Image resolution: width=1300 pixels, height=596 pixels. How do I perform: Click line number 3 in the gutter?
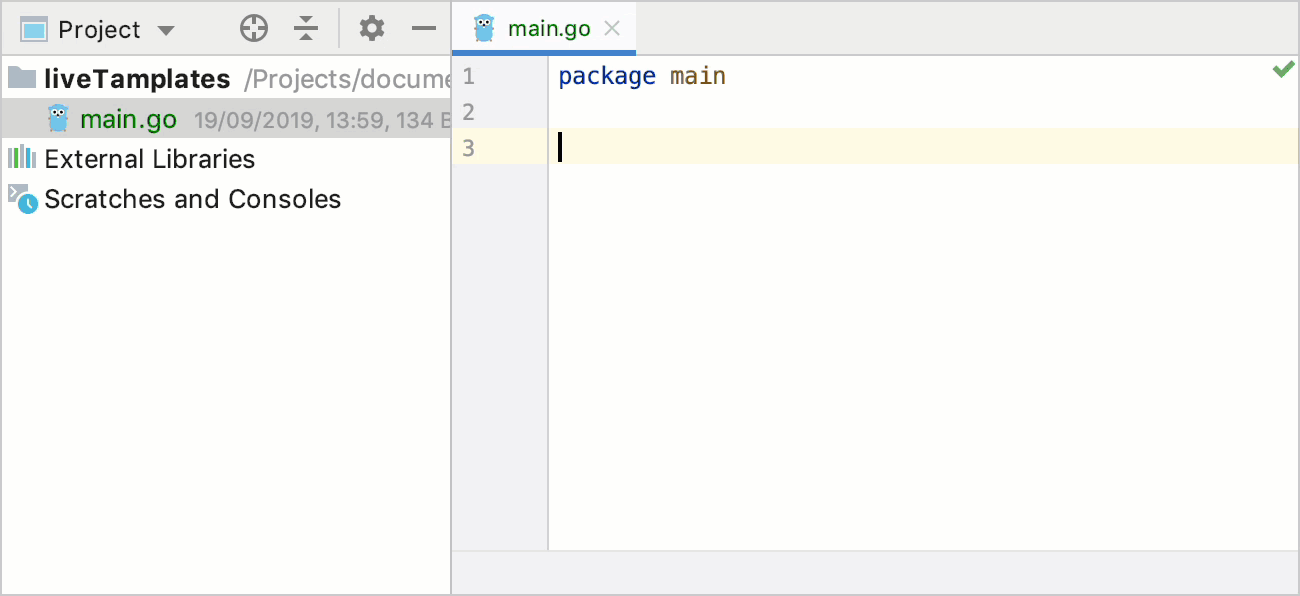468,147
